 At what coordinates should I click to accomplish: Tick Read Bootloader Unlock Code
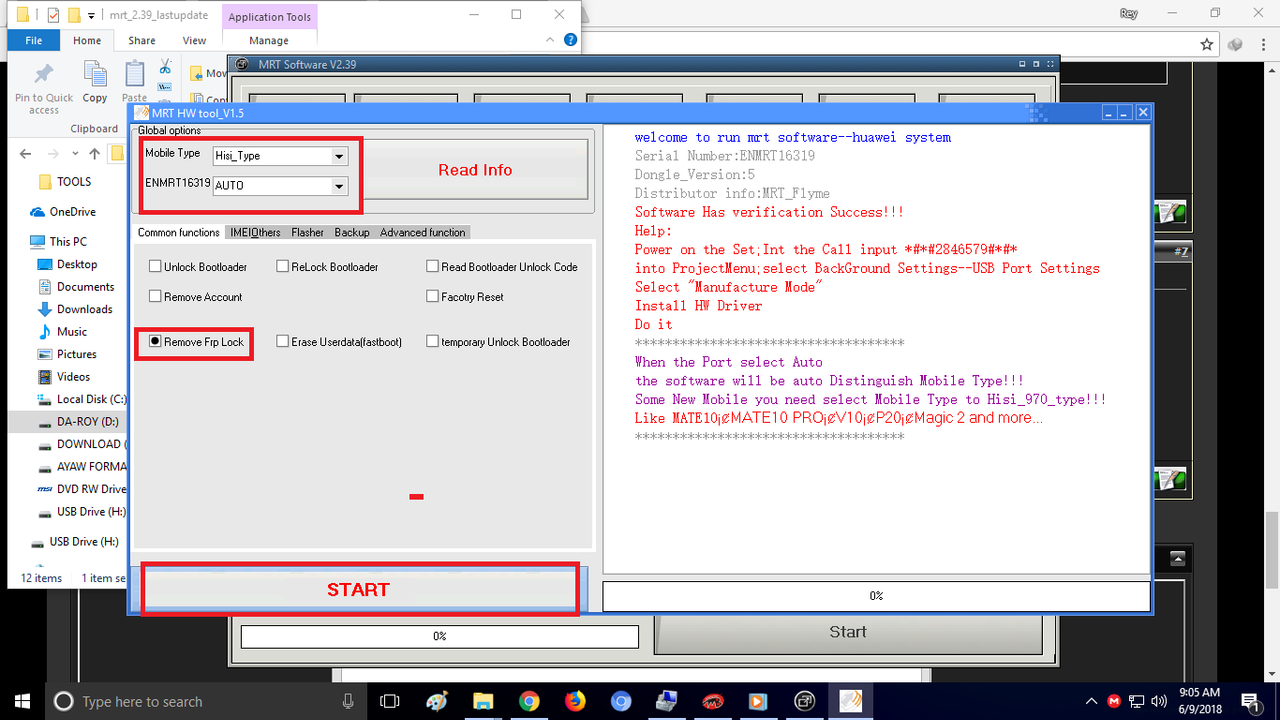[x=433, y=267]
